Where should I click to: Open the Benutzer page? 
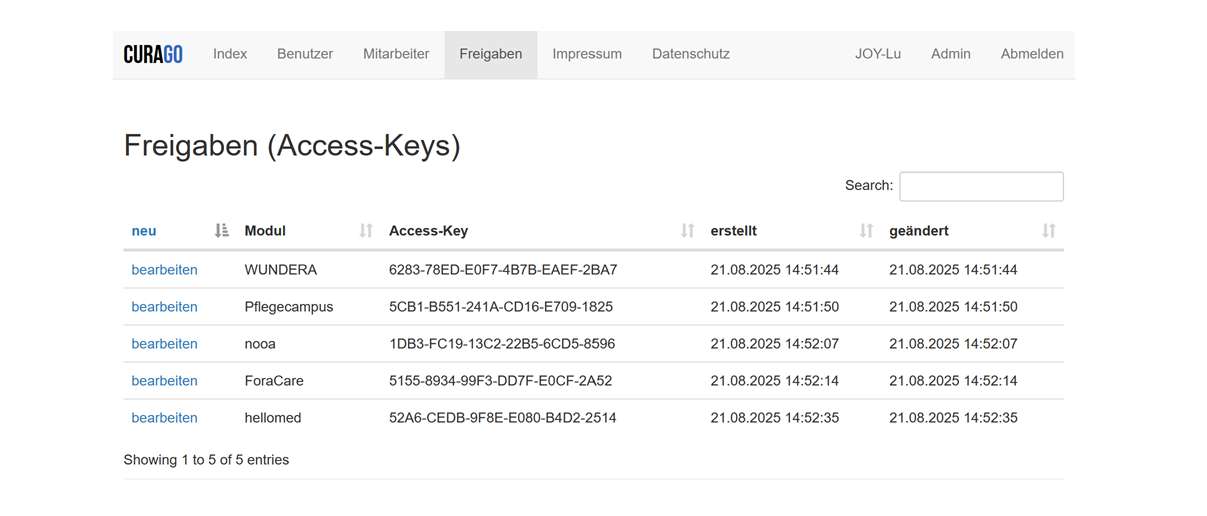(x=305, y=54)
